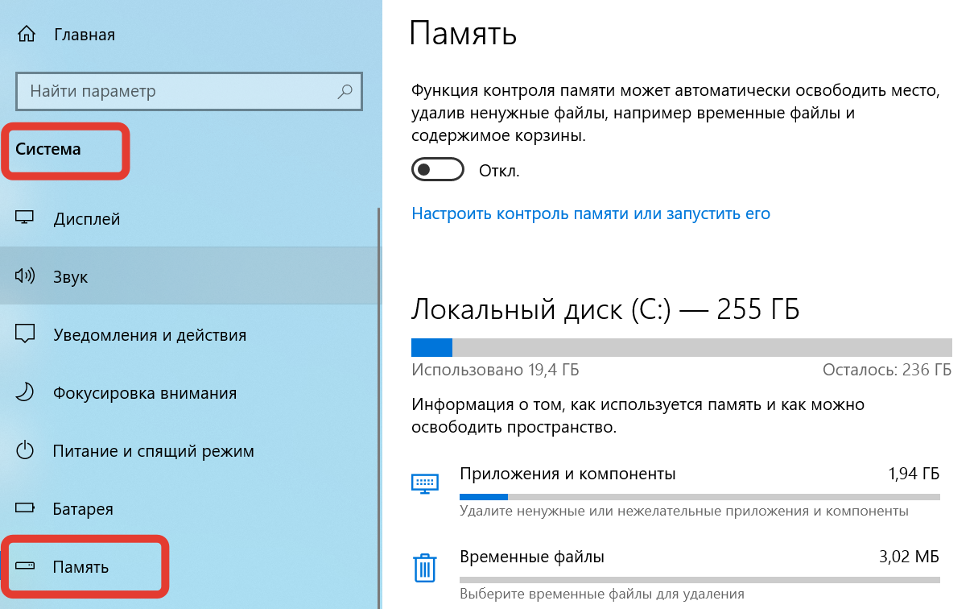Toggle the storage sense switch Откл.
The height and width of the screenshot is (610, 974).
click(437, 170)
